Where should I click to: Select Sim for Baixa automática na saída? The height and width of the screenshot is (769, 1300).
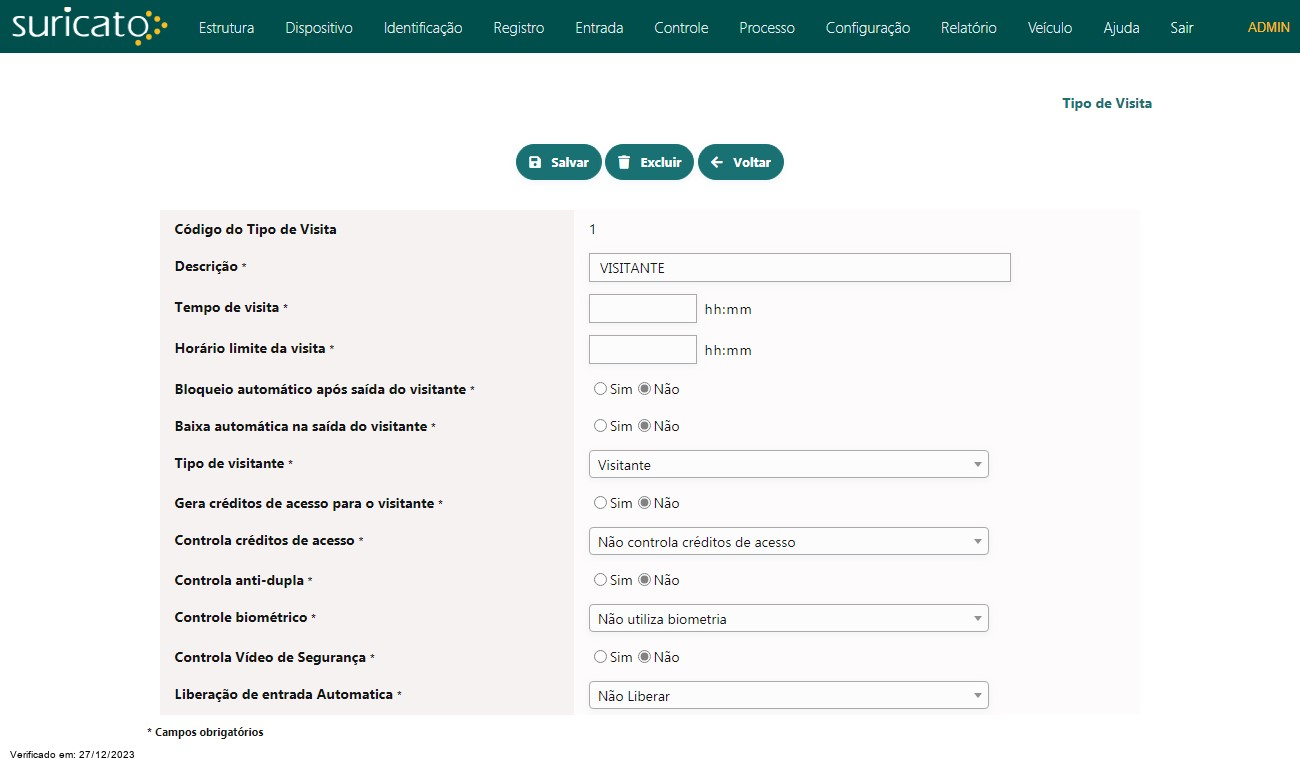click(600, 426)
